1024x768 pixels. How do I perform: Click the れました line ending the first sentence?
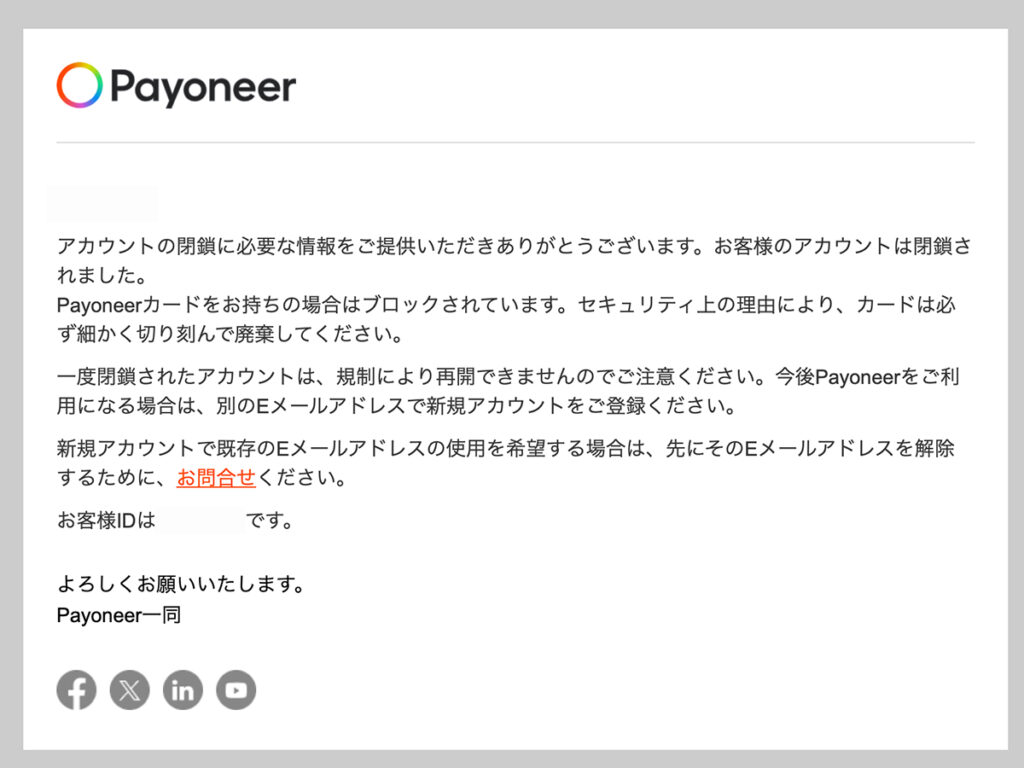(x=102, y=275)
